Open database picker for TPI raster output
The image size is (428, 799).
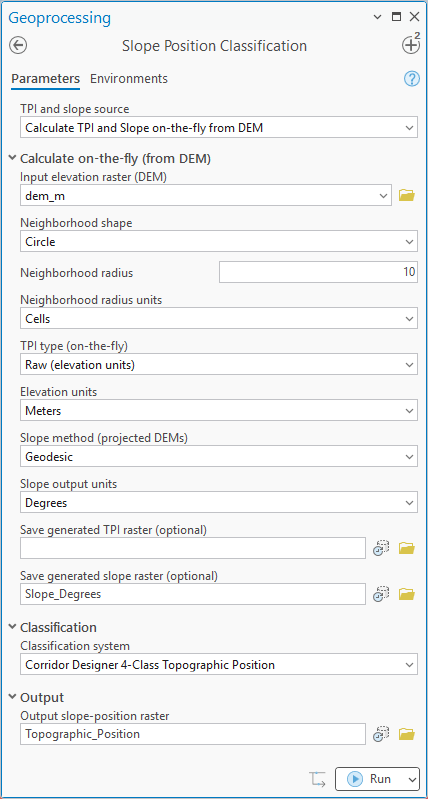point(381,548)
